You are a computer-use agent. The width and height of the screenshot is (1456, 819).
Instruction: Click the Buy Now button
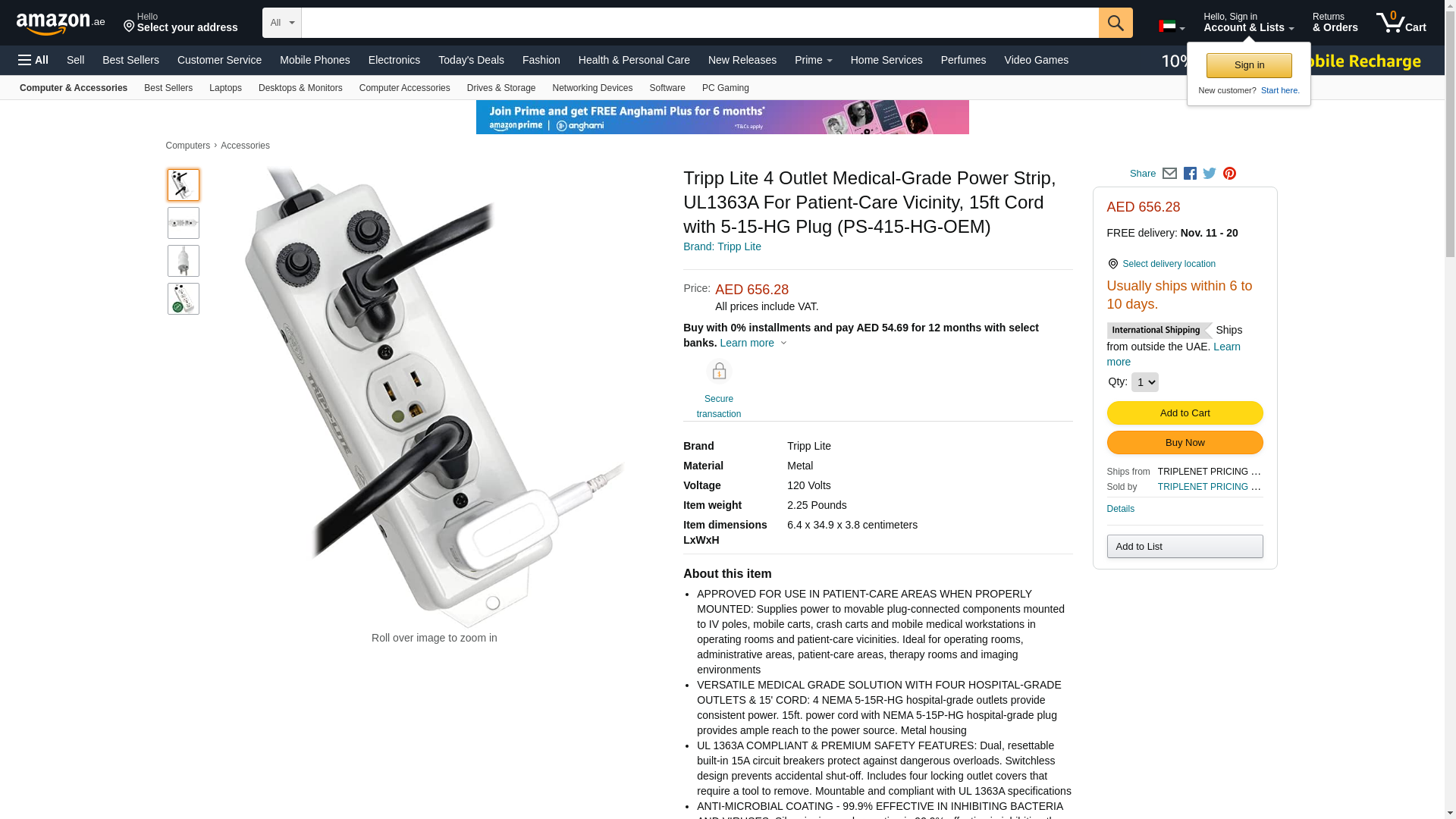tap(1185, 443)
